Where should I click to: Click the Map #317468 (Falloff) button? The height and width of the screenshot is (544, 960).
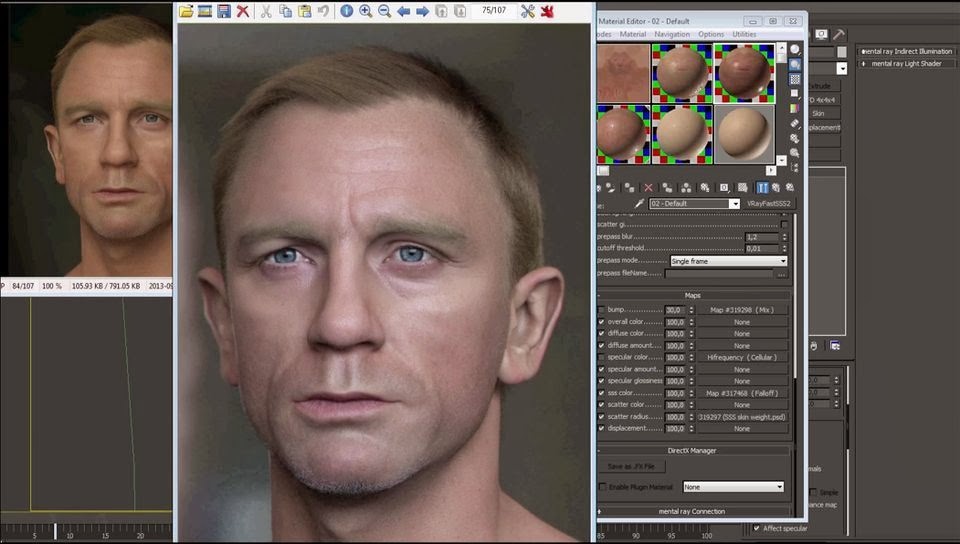click(x=742, y=393)
